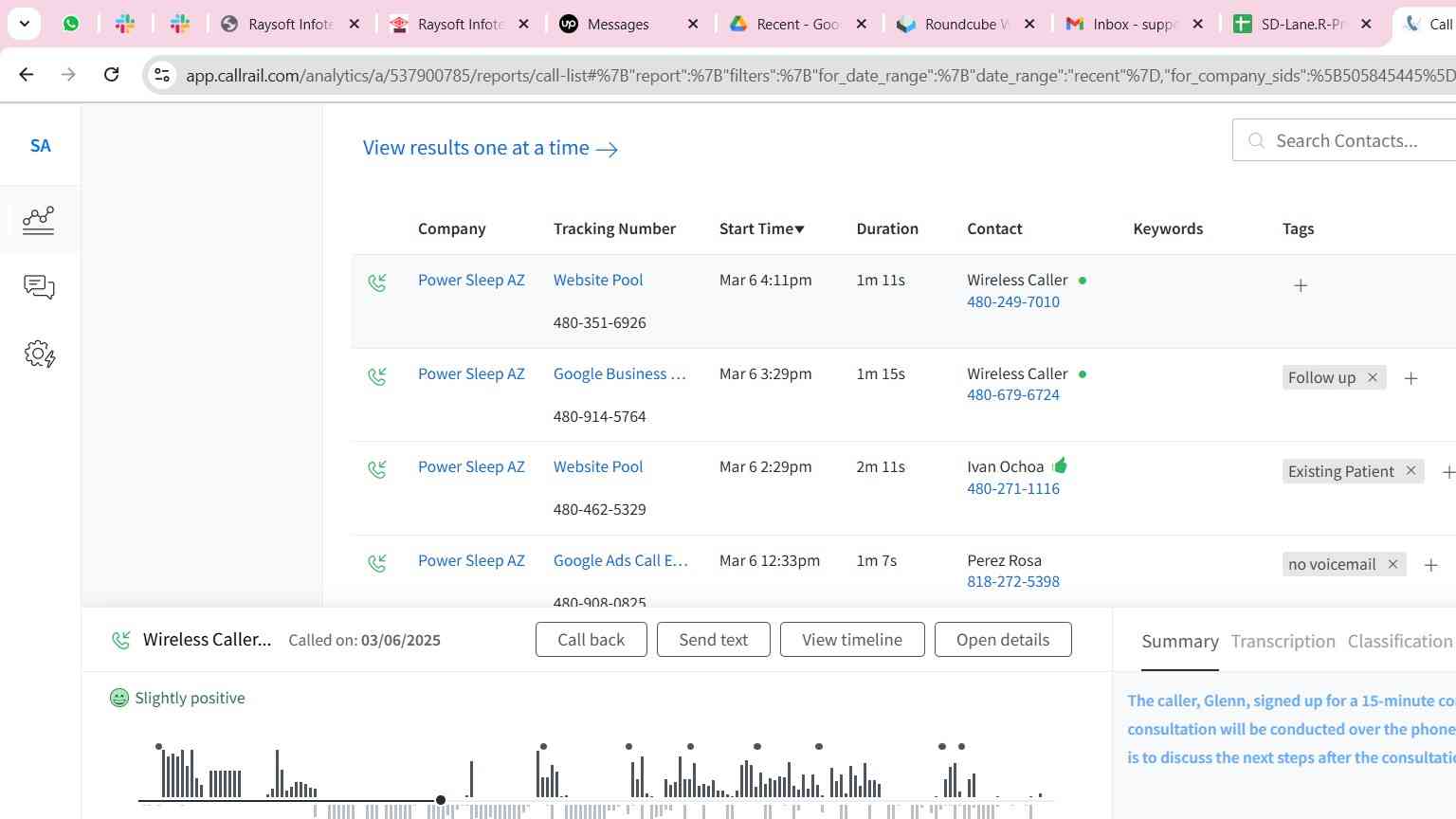Click the Send text button
This screenshot has height=819, width=1456.
714,640
